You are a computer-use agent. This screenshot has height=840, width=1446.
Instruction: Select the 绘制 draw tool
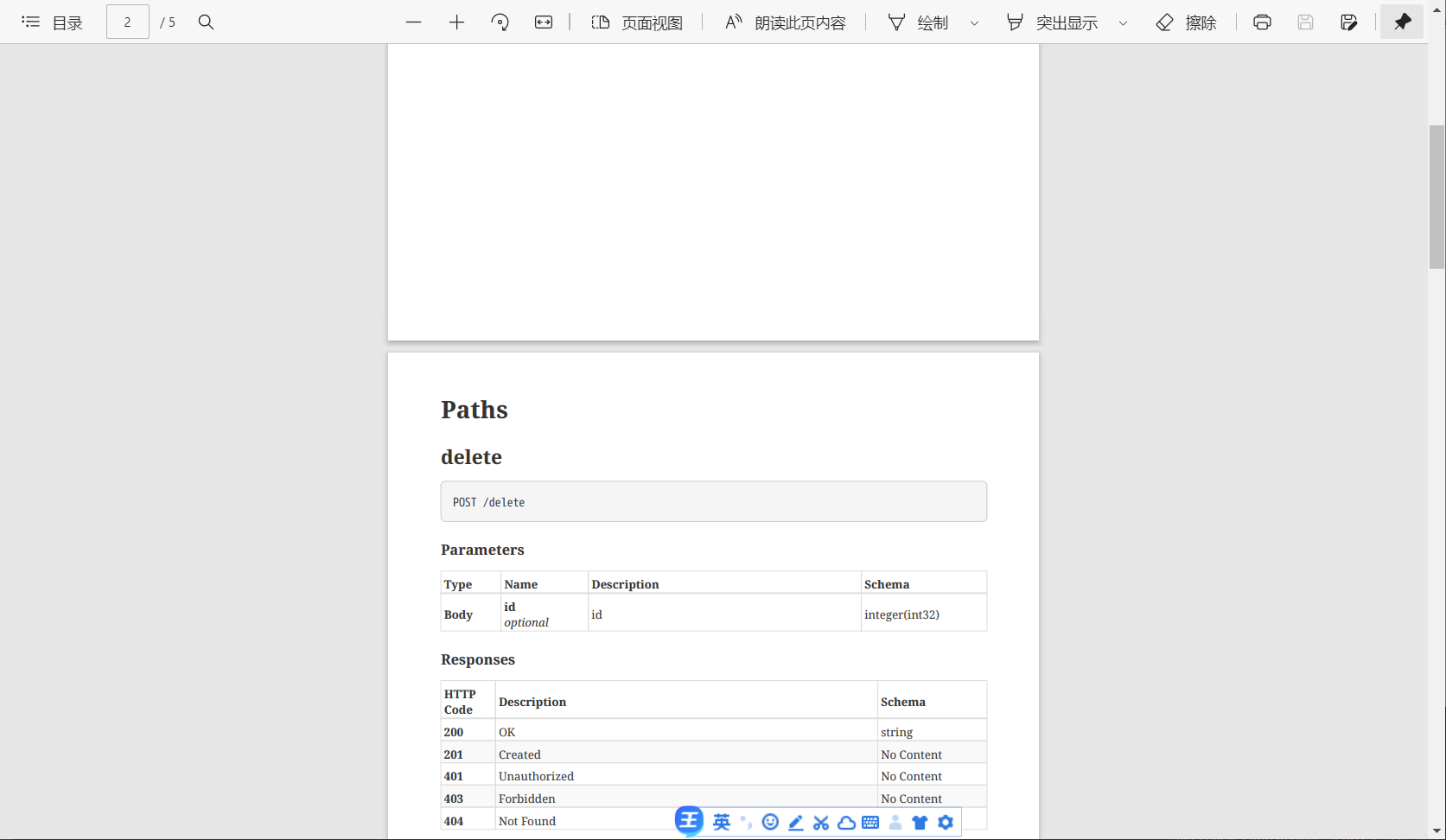tap(918, 22)
